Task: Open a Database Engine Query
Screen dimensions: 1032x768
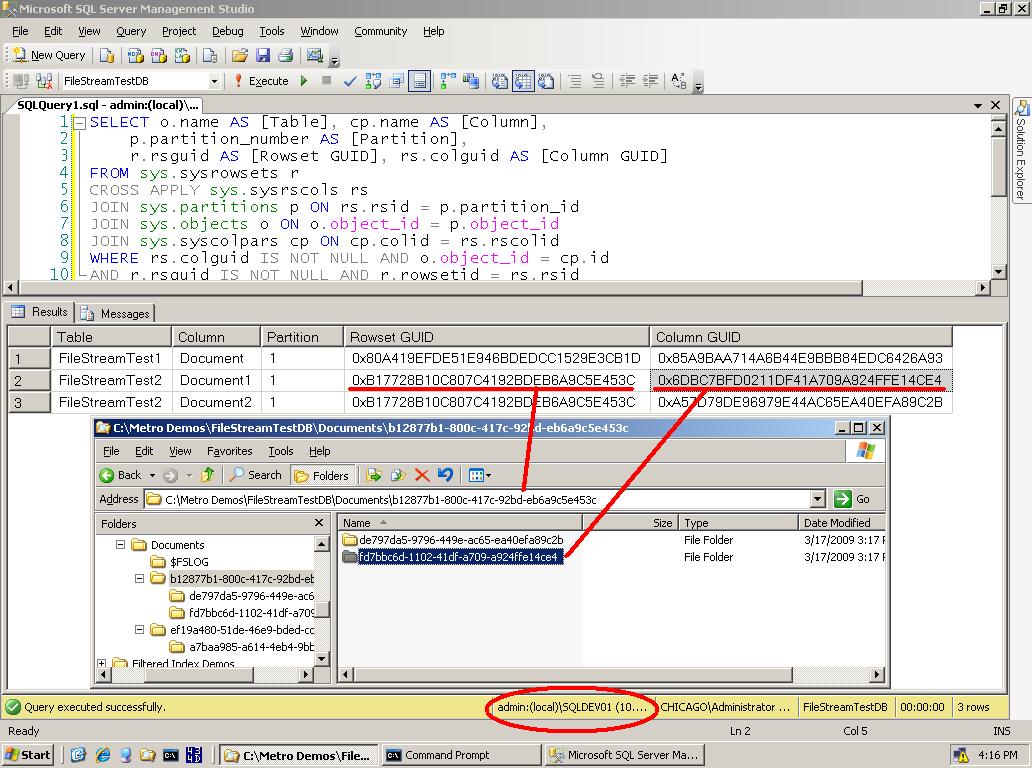Action: coord(107,55)
